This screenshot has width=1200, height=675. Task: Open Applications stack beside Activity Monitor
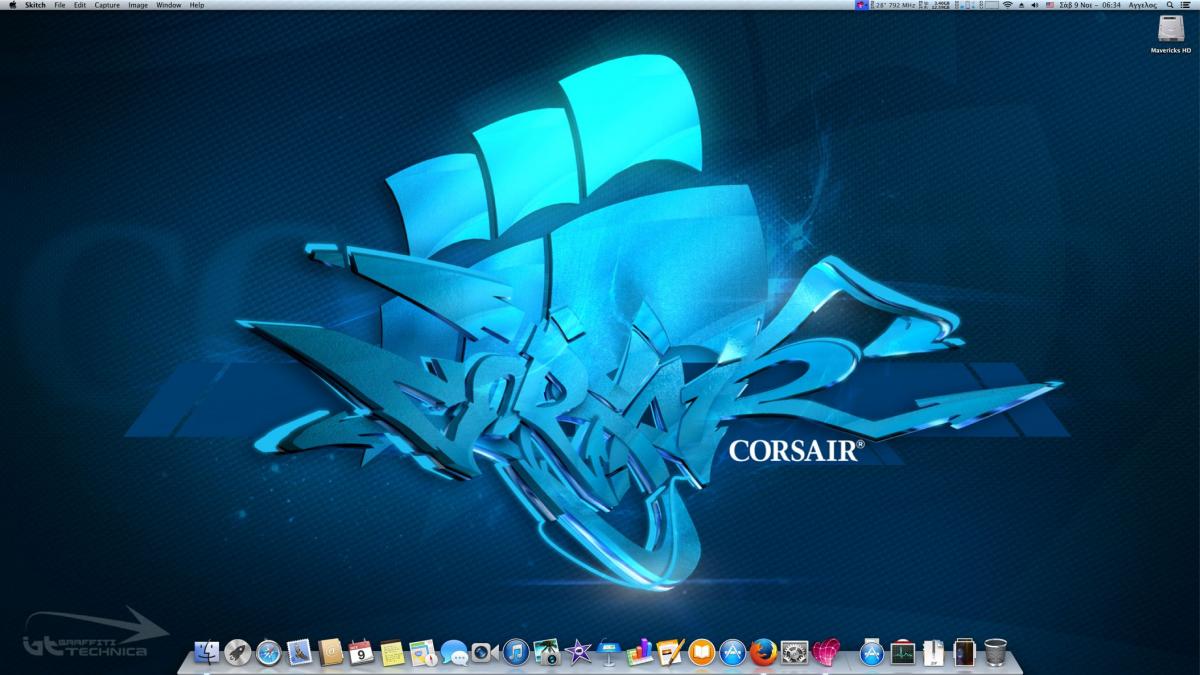(x=872, y=653)
